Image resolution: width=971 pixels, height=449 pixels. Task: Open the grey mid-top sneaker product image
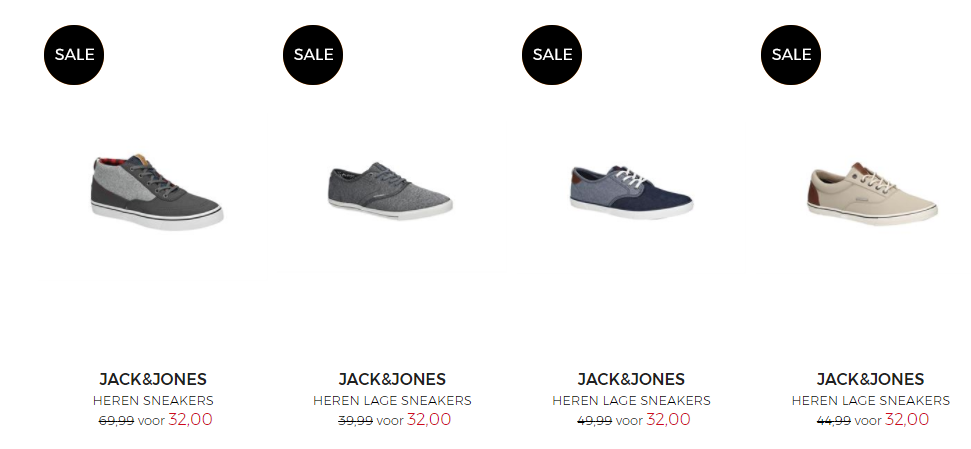(157, 192)
